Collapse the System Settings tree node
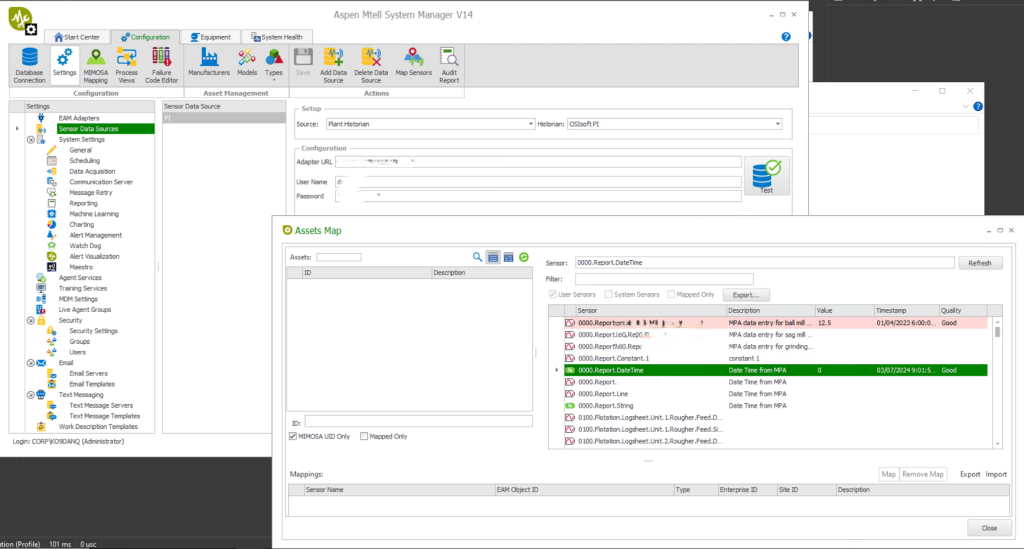Screen dimensions: 1024x549 (x=31, y=140)
